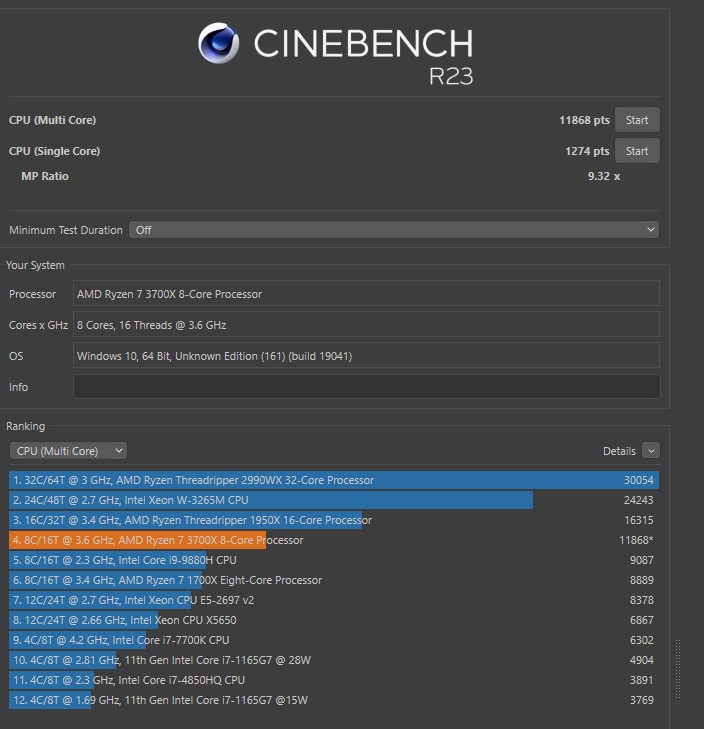Screen dimensions: 704x729
Task: Click the 1274 pts single core score
Action: [x=587, y=151]
